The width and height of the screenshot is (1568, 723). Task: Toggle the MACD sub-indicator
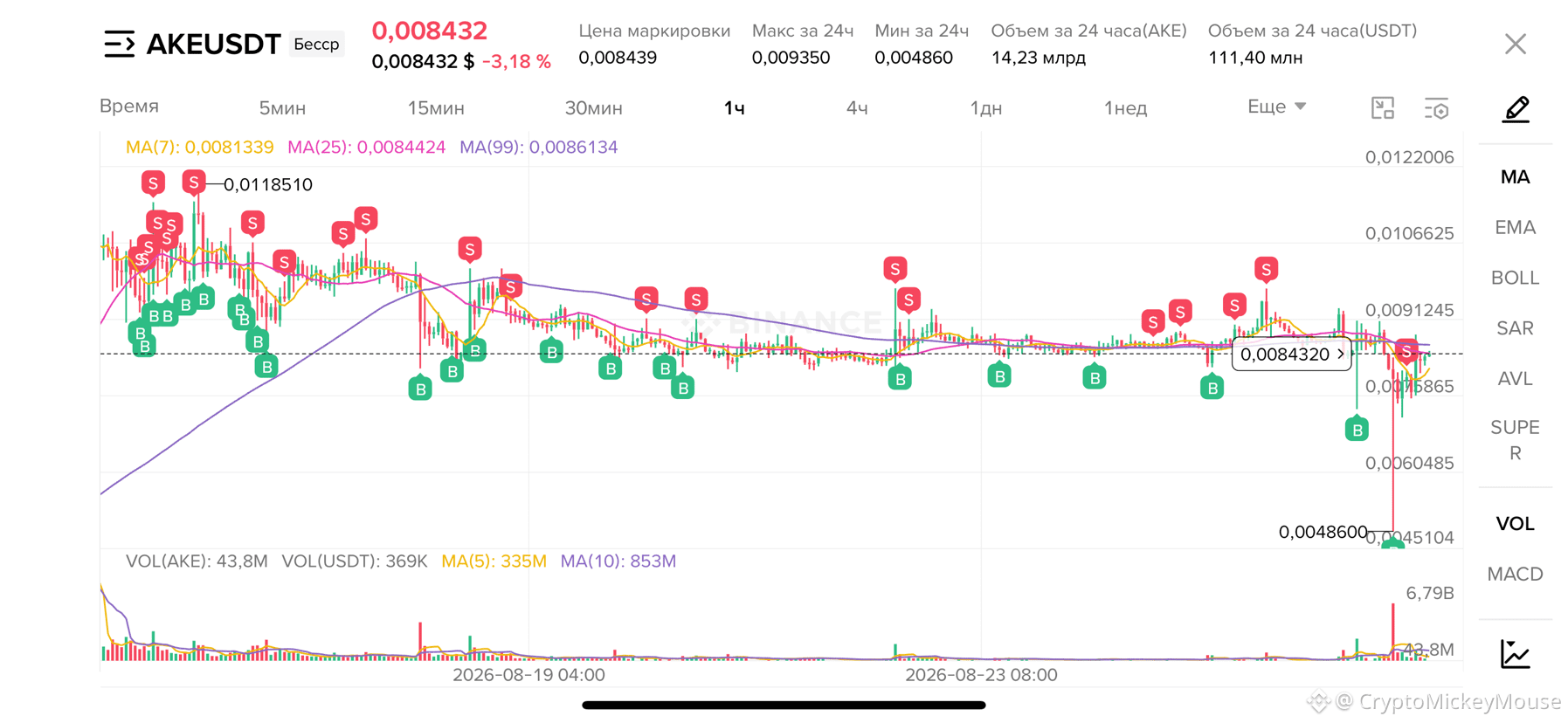click(x=1515, y=575)
